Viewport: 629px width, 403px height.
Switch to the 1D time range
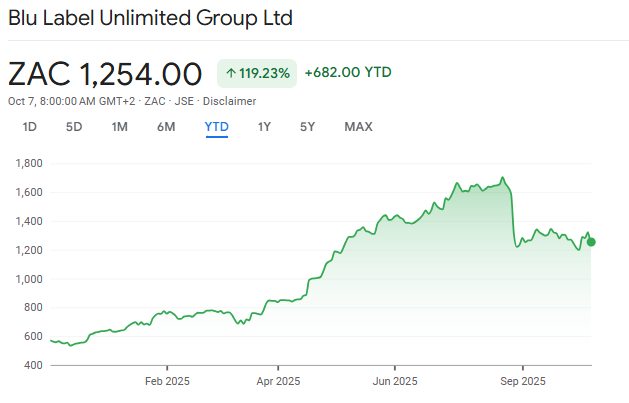coord(30,127)
